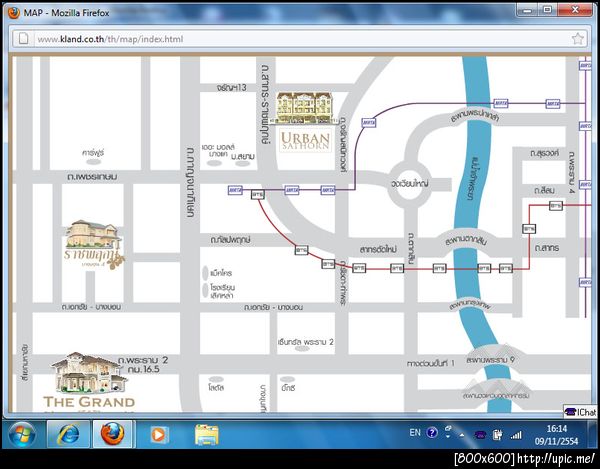Screen dimensions: 600x469
Task: Click the ม.สยาม landmark label
Action: point(243,156)
